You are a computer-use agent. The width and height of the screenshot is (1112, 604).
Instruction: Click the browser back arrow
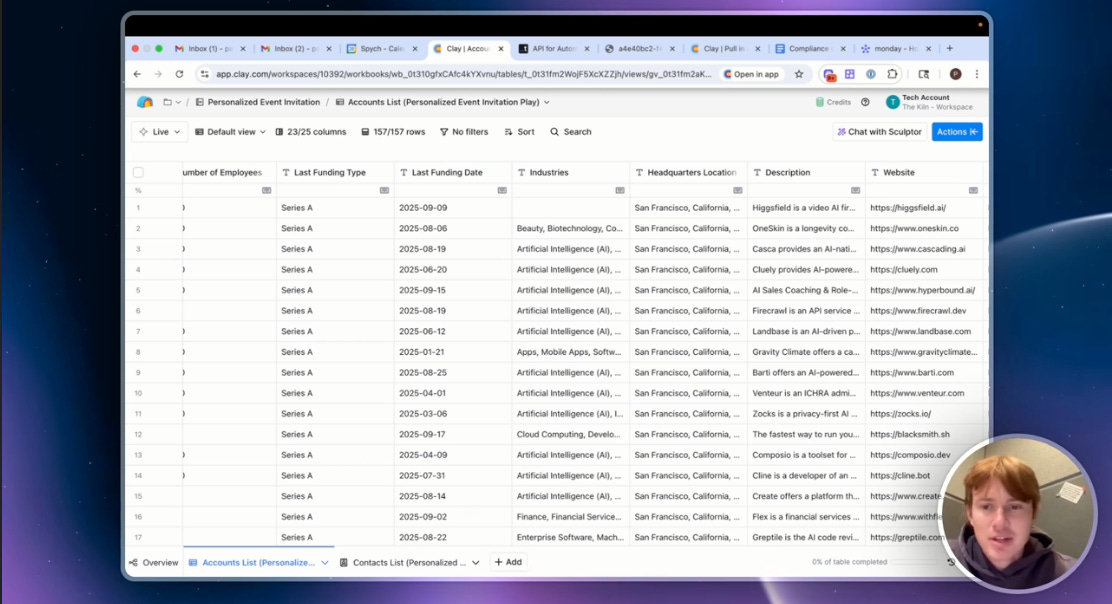[138, 74]
